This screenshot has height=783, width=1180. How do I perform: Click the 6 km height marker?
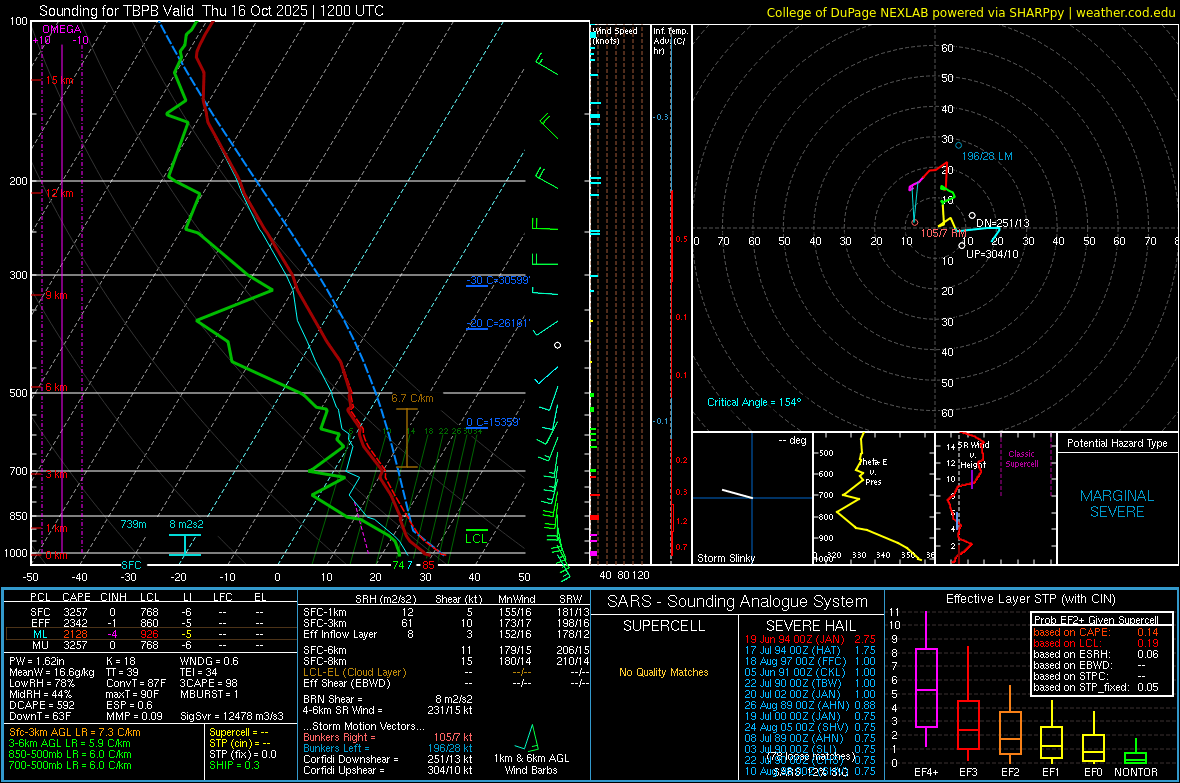(x=55, y=387)
